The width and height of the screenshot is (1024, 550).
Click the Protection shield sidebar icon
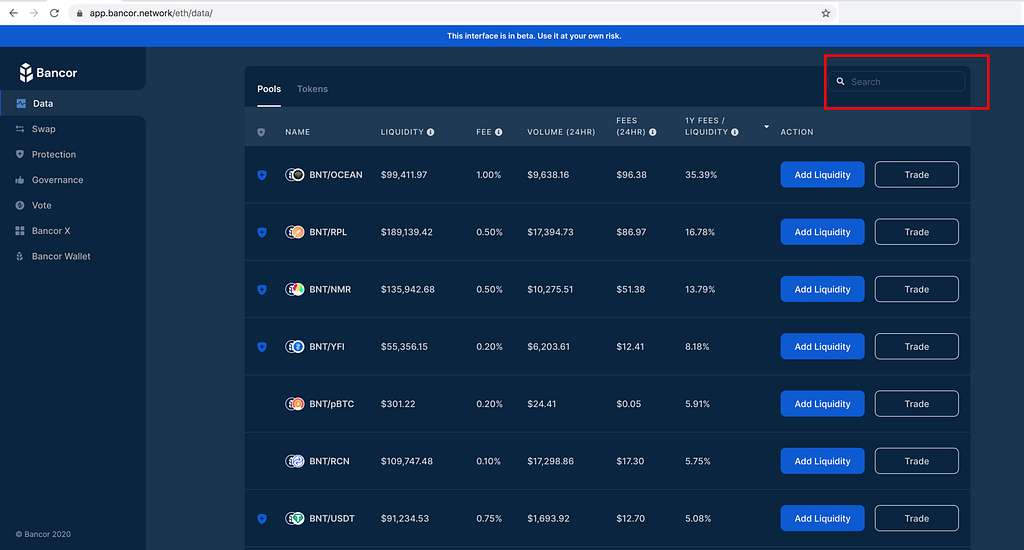20,154
